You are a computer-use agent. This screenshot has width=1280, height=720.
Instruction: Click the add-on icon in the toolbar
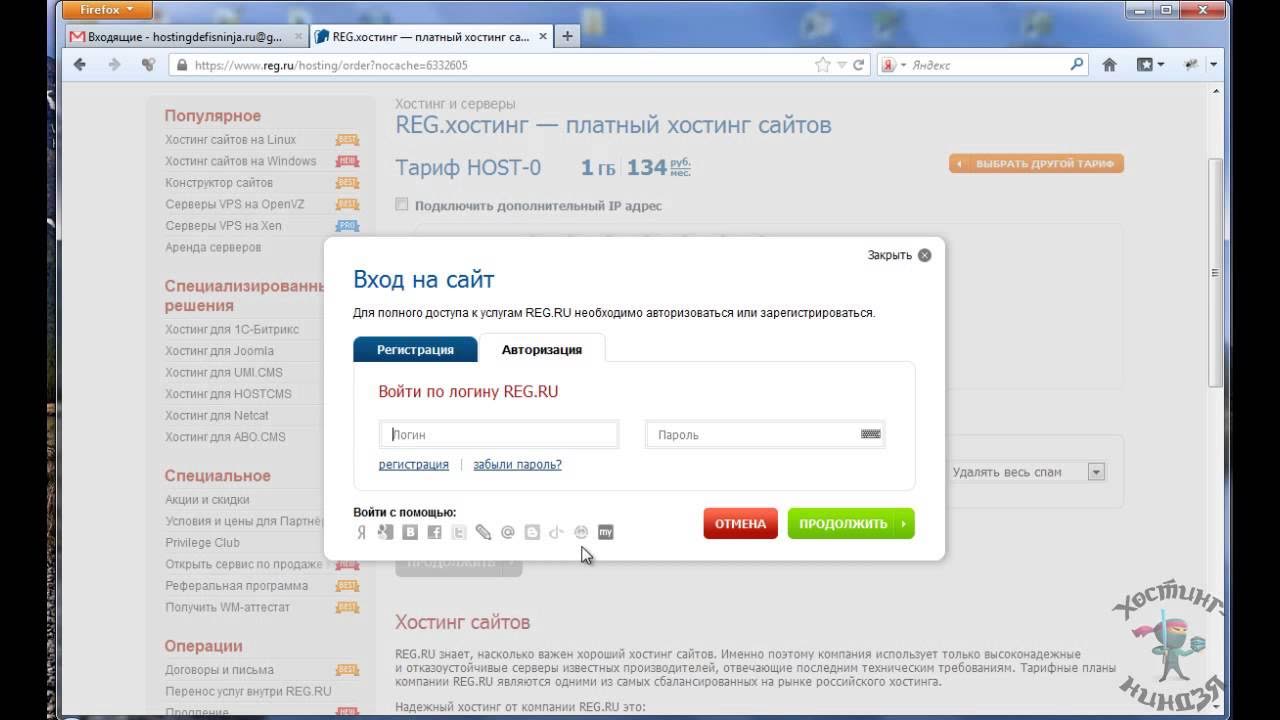pyautogui.click(x=1190, y=65)
